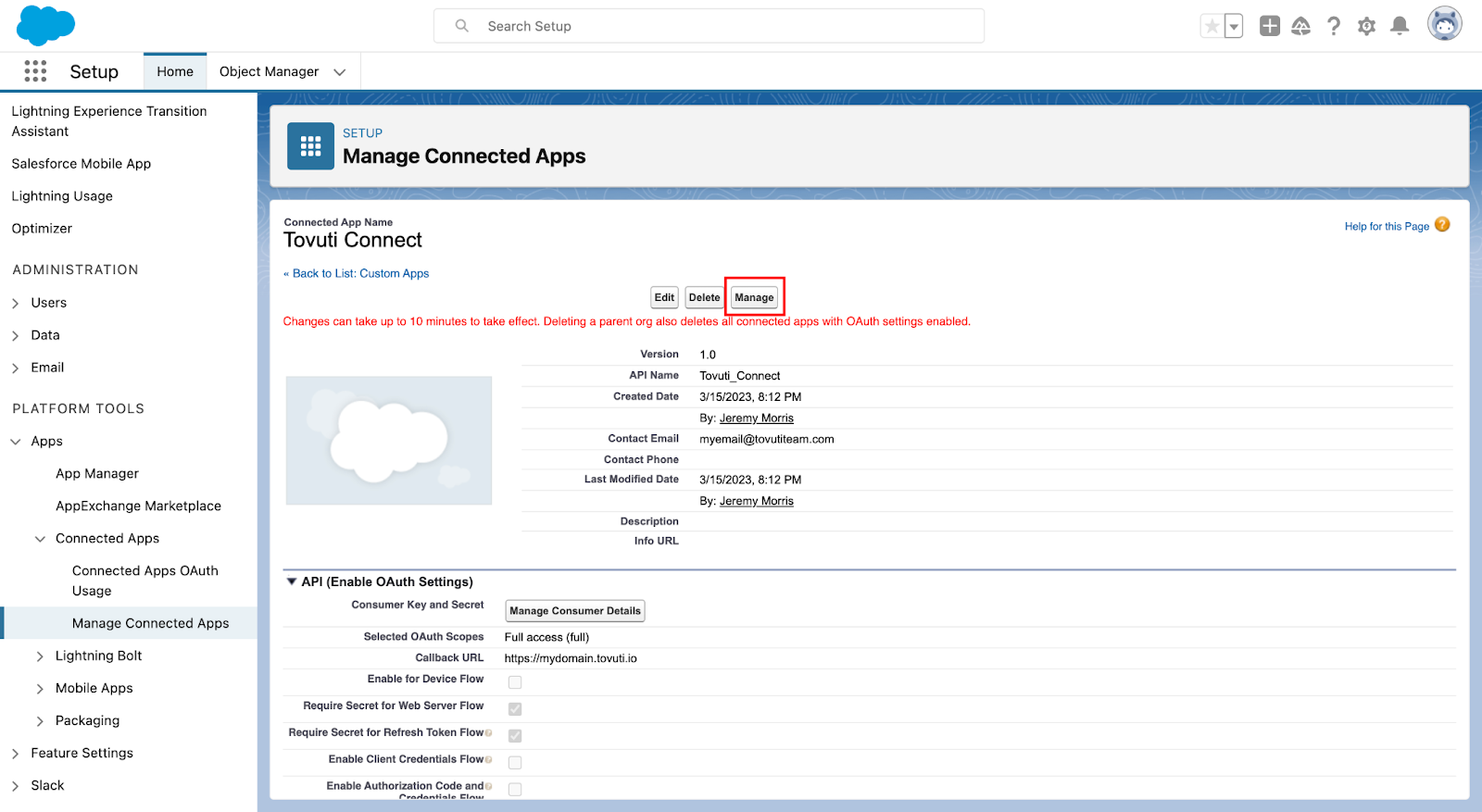
Task: Go back to Custom Apps list
Action: [357, 273]
